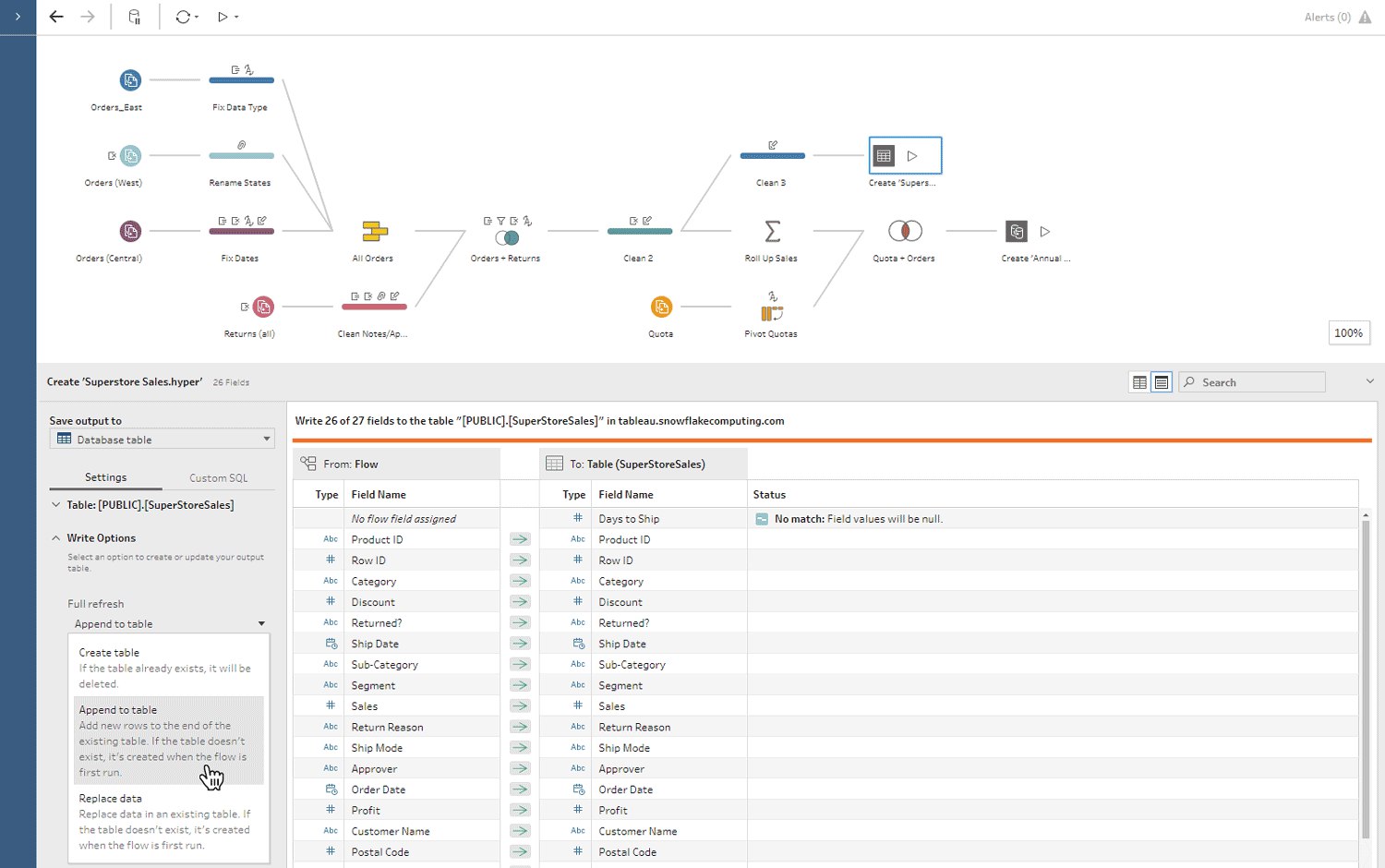The image size is (1385, 868).
Task: Select Create 'Supers...' output step icon
Action: click(884, 156)
